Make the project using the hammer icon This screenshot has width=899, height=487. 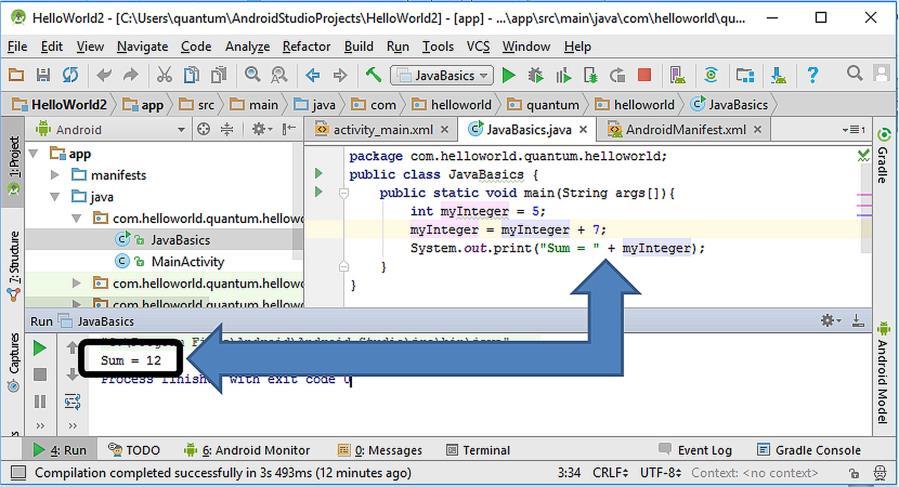[373, 75]
